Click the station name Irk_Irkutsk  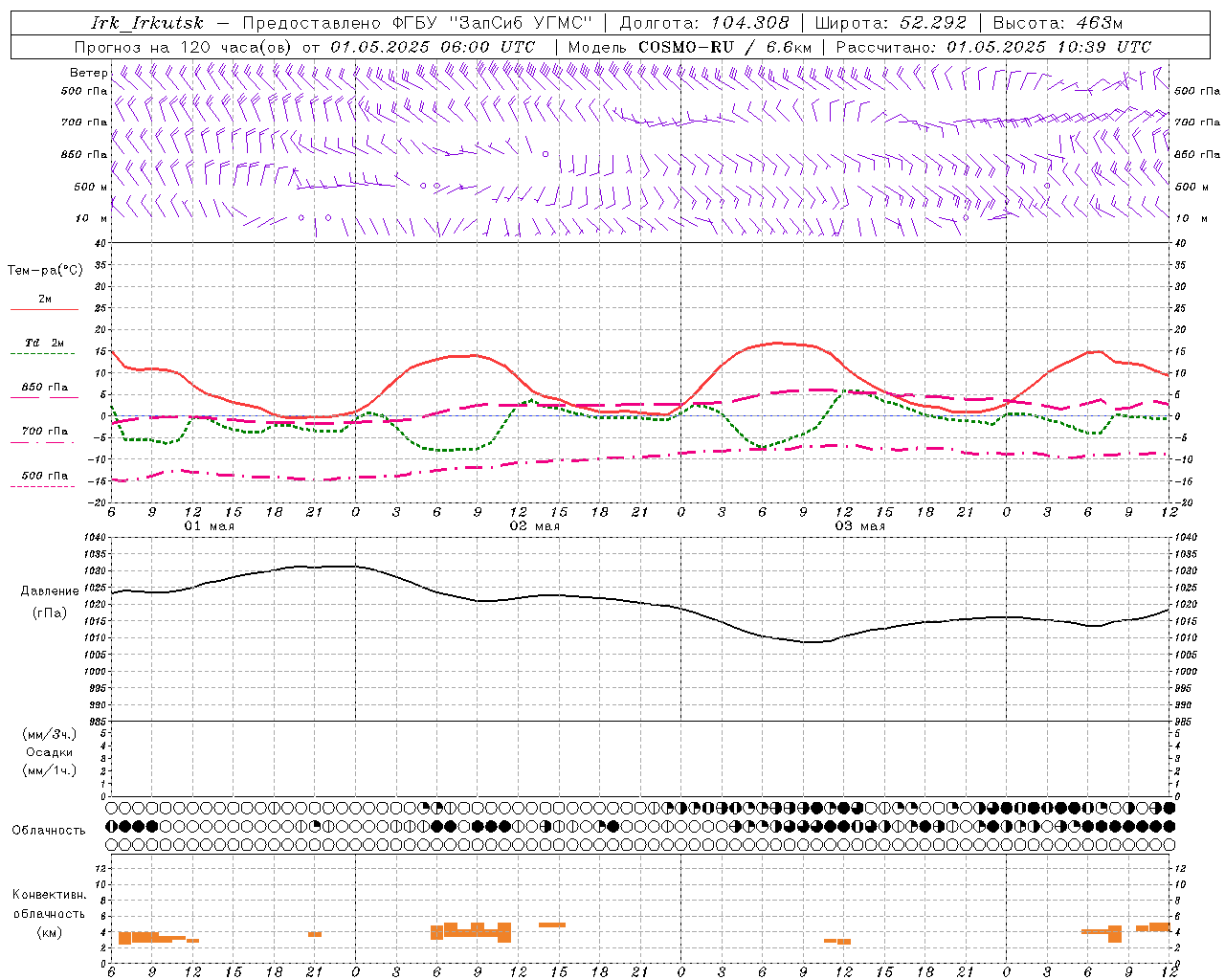(147, 23)
